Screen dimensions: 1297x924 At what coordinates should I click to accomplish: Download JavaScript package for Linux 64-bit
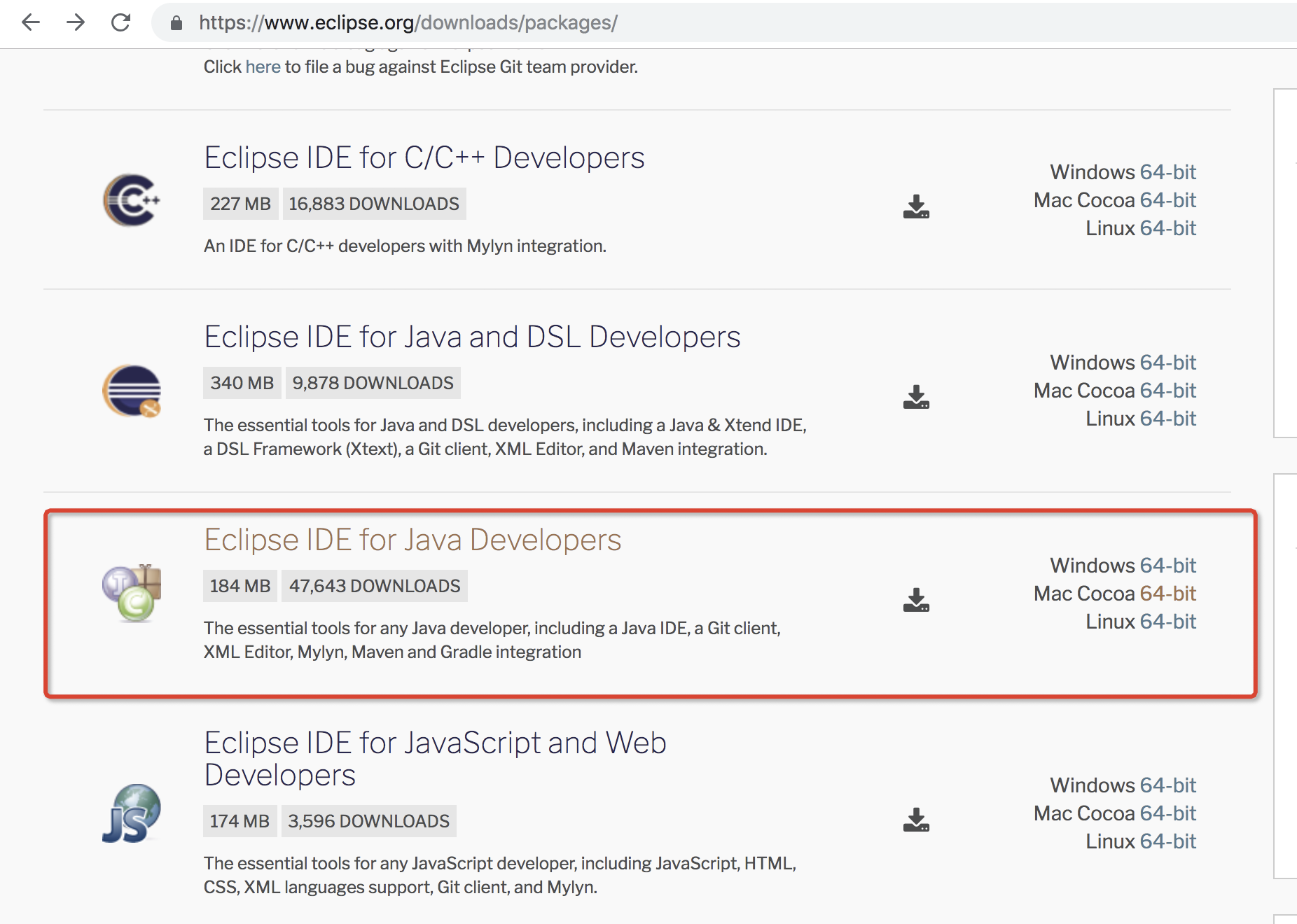tap(1167, 841)
